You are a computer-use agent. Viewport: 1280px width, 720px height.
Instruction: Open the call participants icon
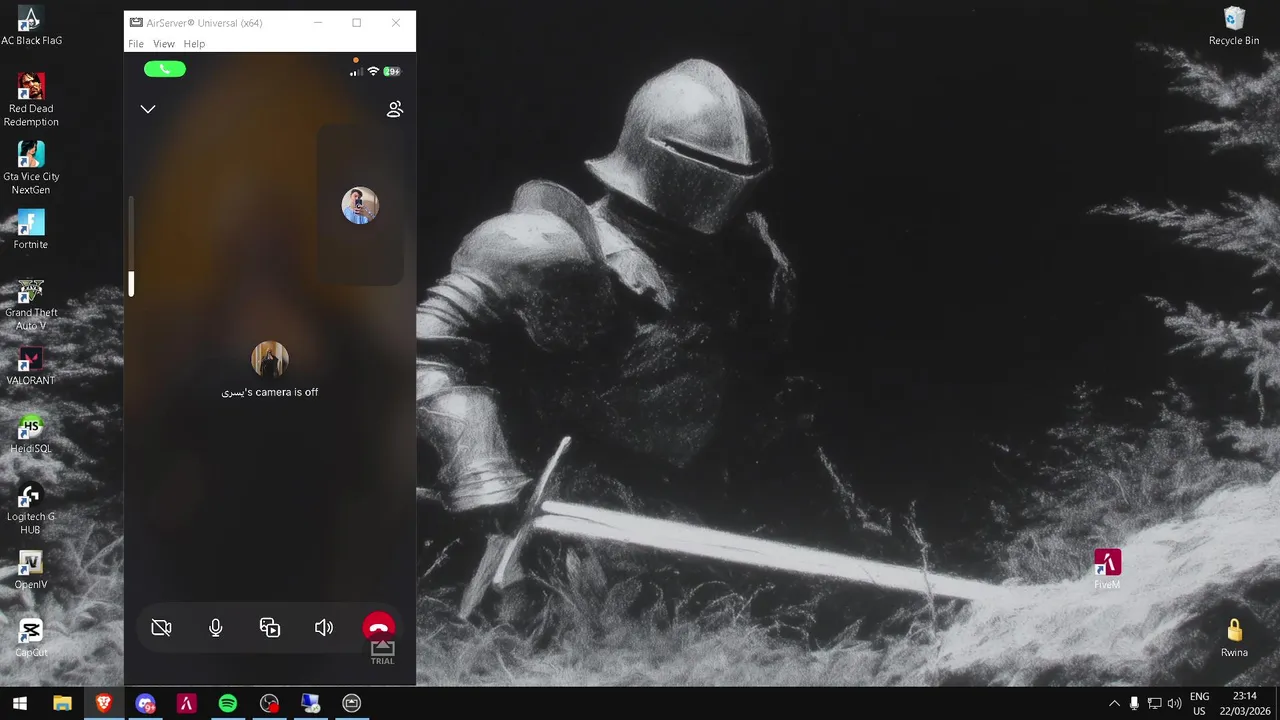pyautogui.click(x=394, y=109)
